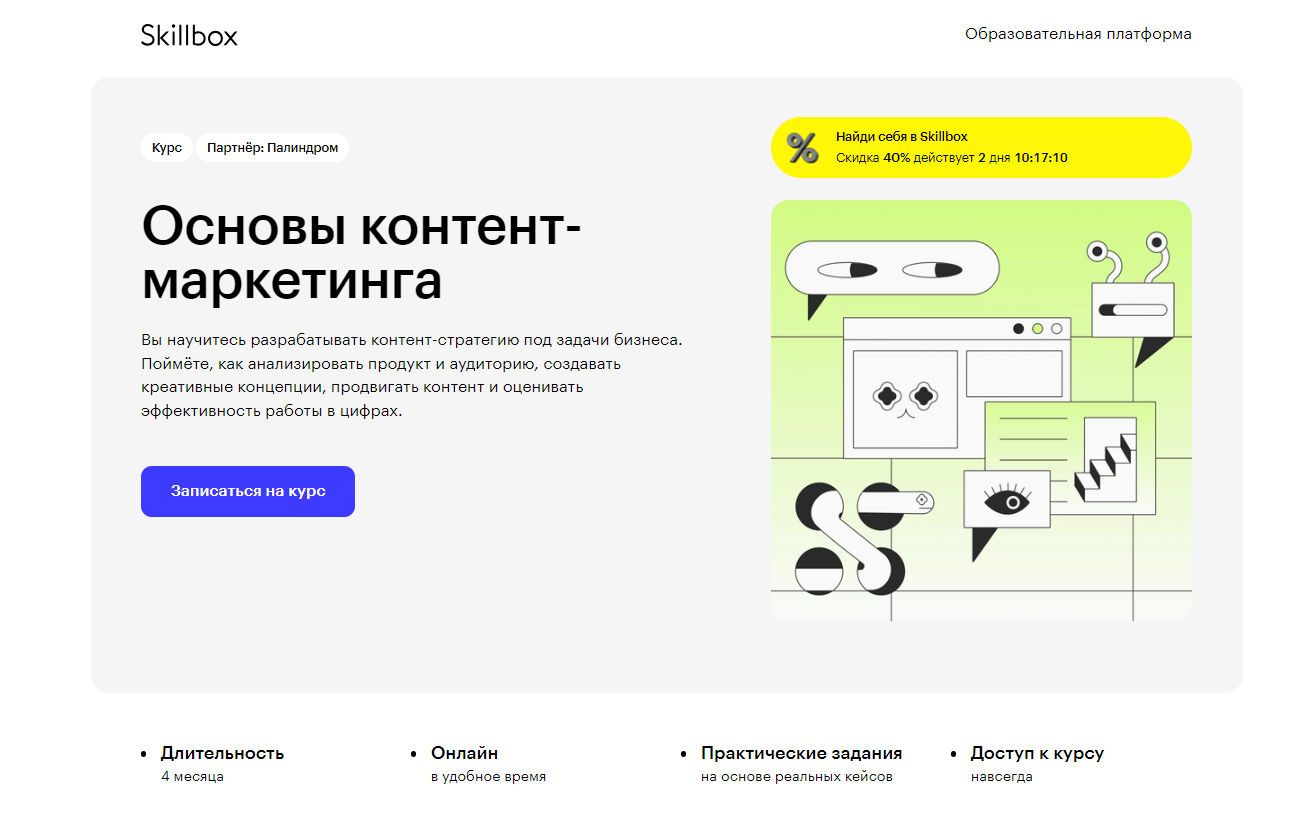This screenshot has width=1310, height=833.
Task: Click the Skillbox logo
Action: point(189,35)
